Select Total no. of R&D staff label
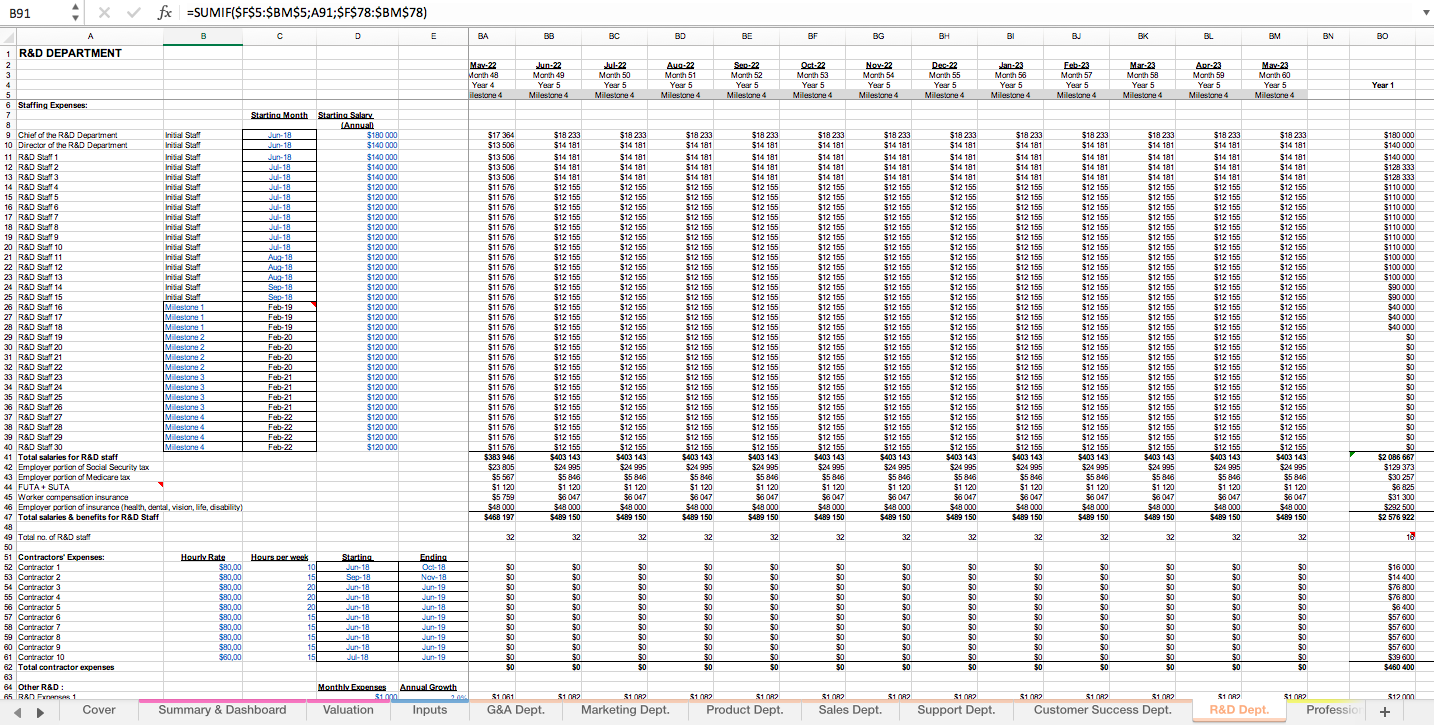 pos(55,537)
